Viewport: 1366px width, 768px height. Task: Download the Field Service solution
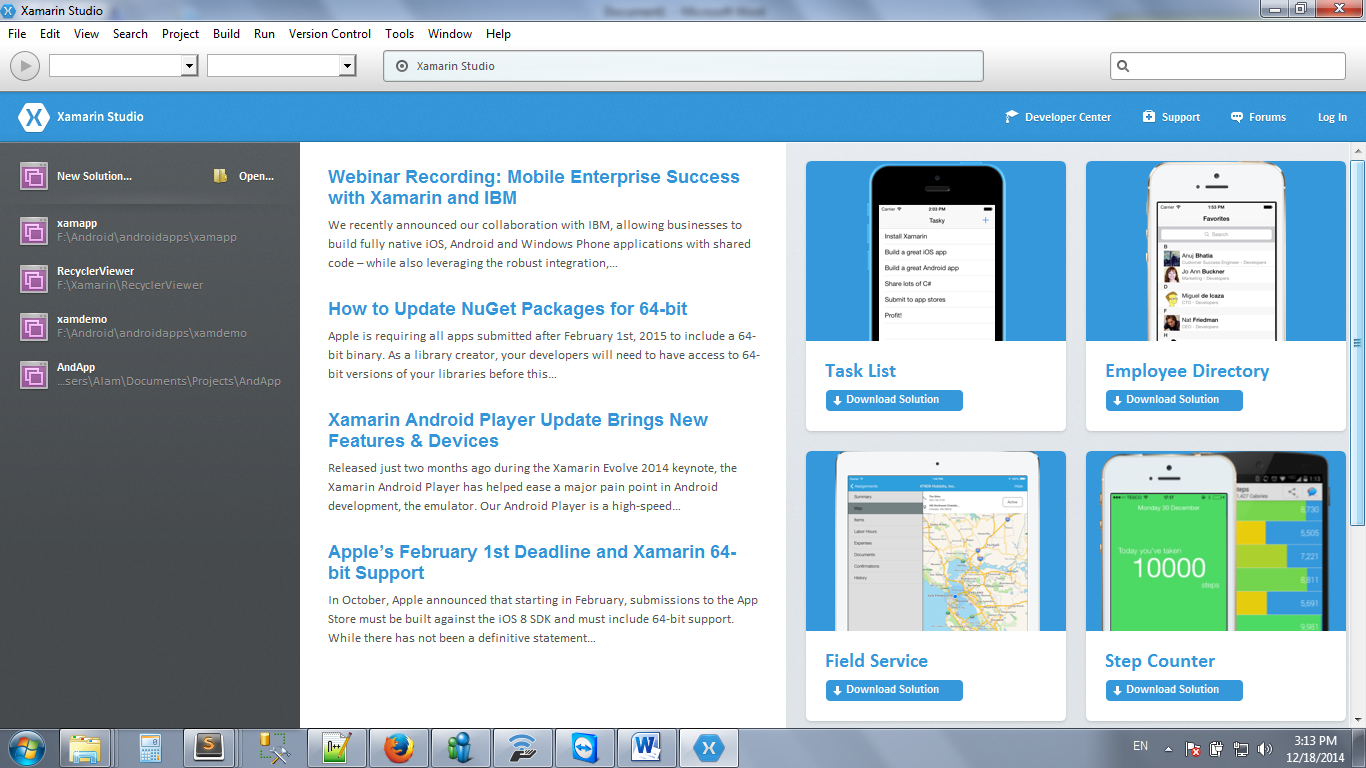coord(894,690)
